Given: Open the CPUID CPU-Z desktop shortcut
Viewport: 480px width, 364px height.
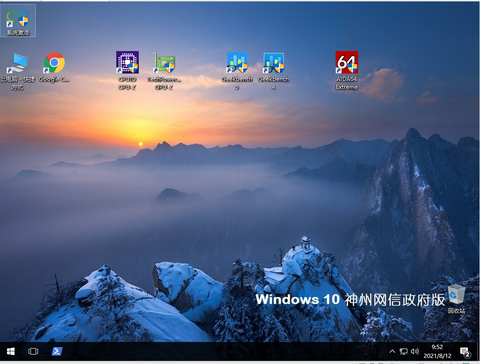Looking at the screenshot, I should 127,70.
